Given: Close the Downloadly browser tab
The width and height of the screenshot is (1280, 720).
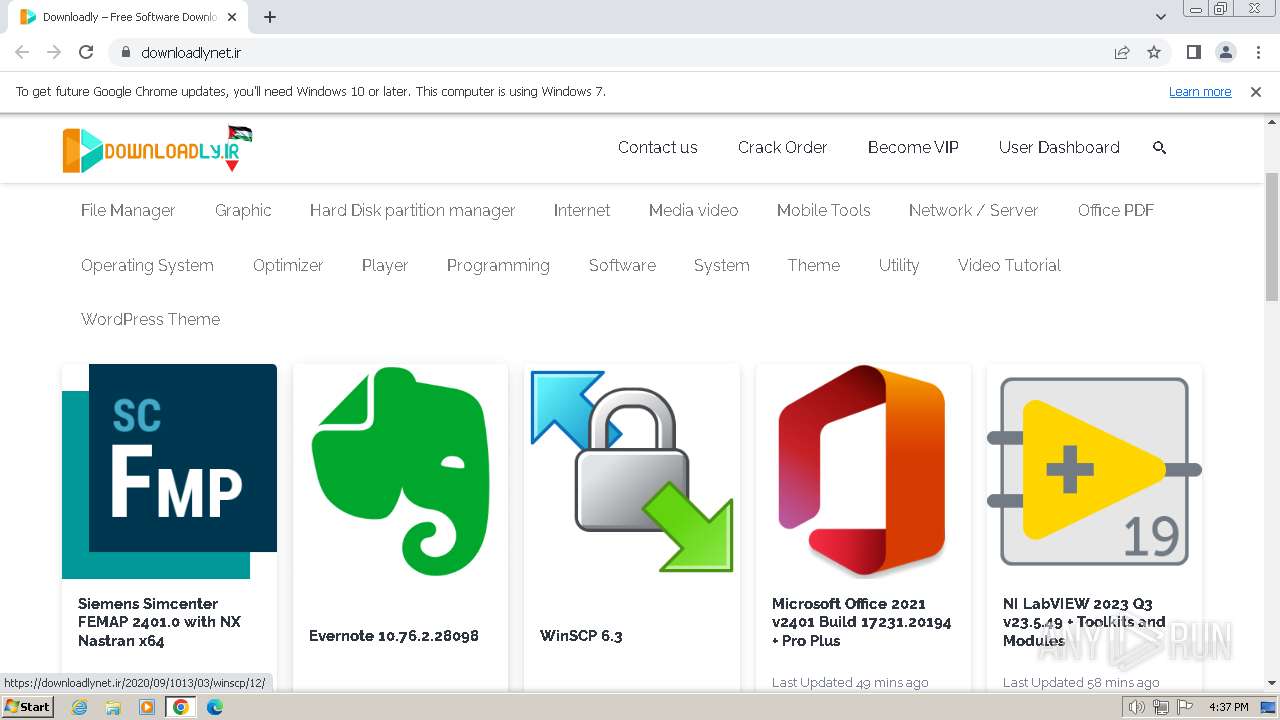Looking at the screenshot, I should [x=232, y=17].
